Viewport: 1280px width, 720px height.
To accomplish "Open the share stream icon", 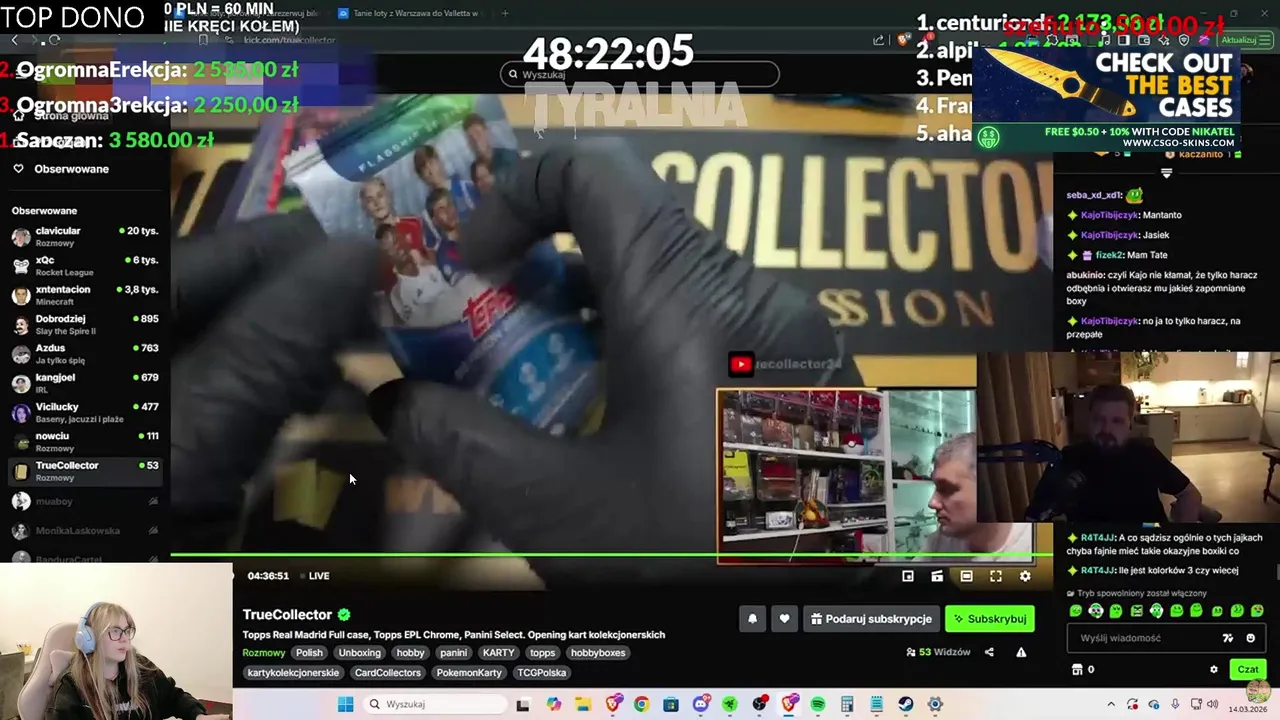I will pyautogui.click(x=989, y=652).
